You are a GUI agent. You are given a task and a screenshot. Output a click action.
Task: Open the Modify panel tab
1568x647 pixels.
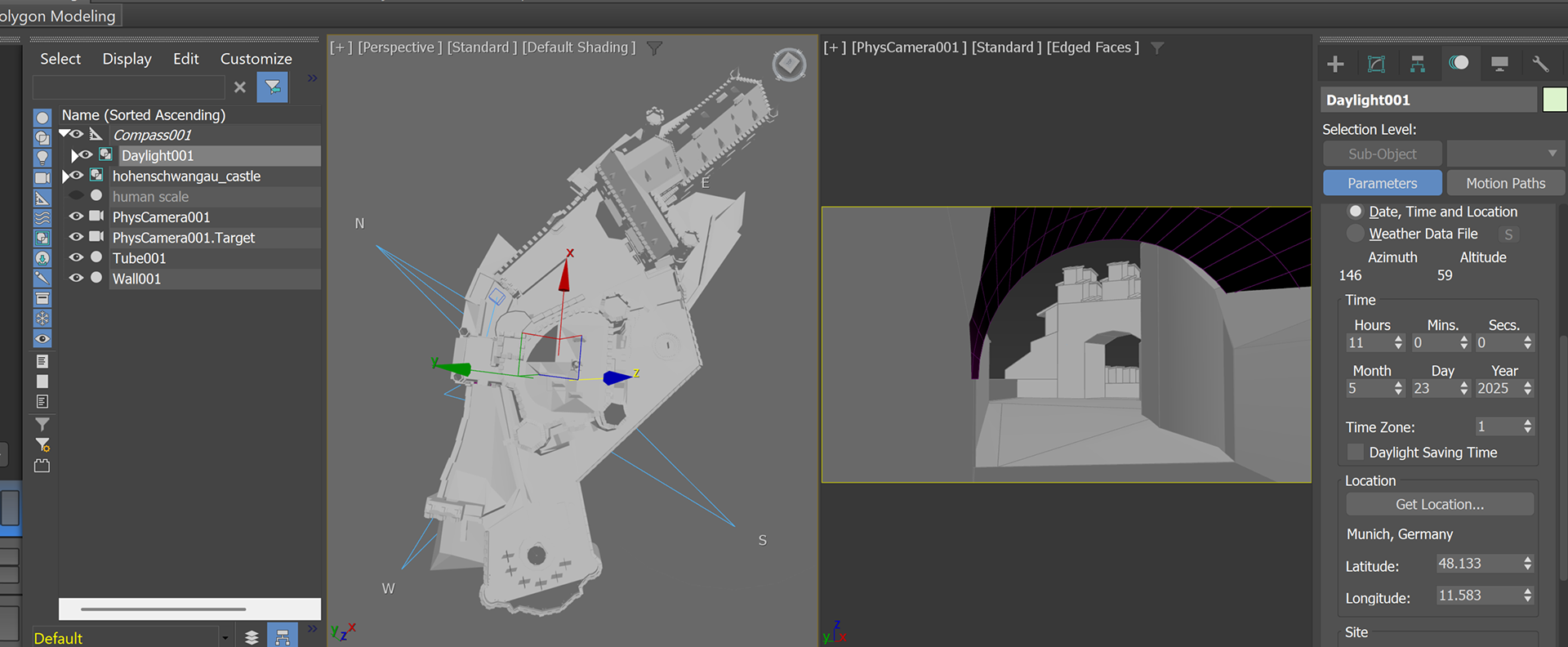(1377, 64)
